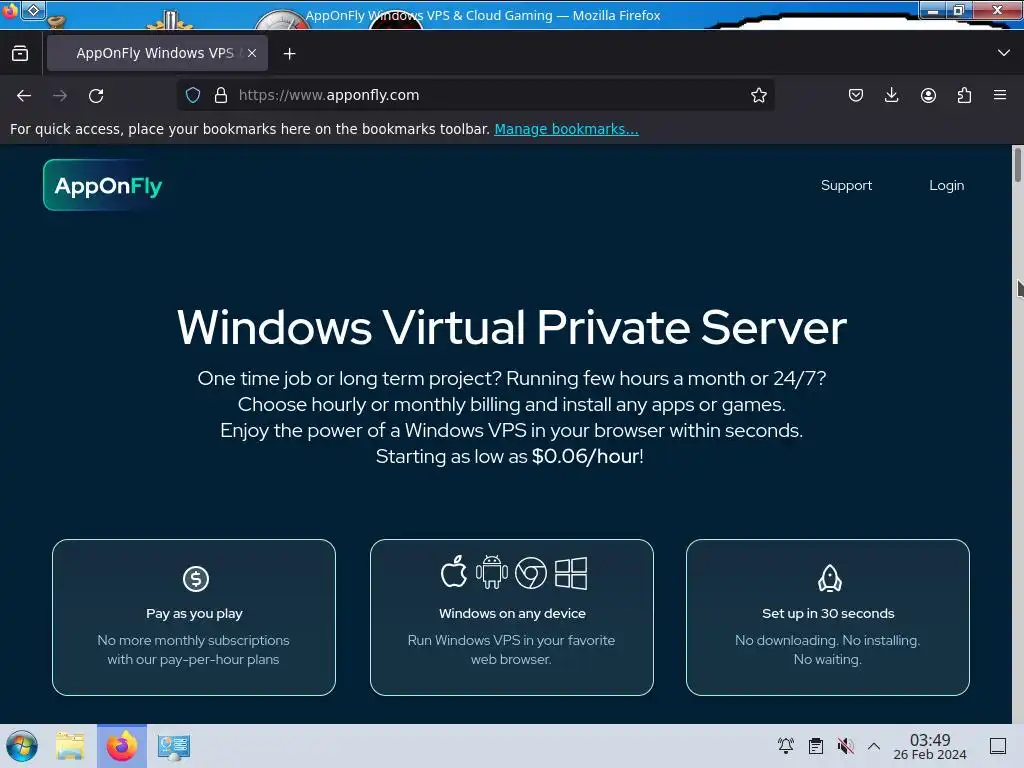
Task: Open recent browsing view icon
Action: click(x=20, y=53)
